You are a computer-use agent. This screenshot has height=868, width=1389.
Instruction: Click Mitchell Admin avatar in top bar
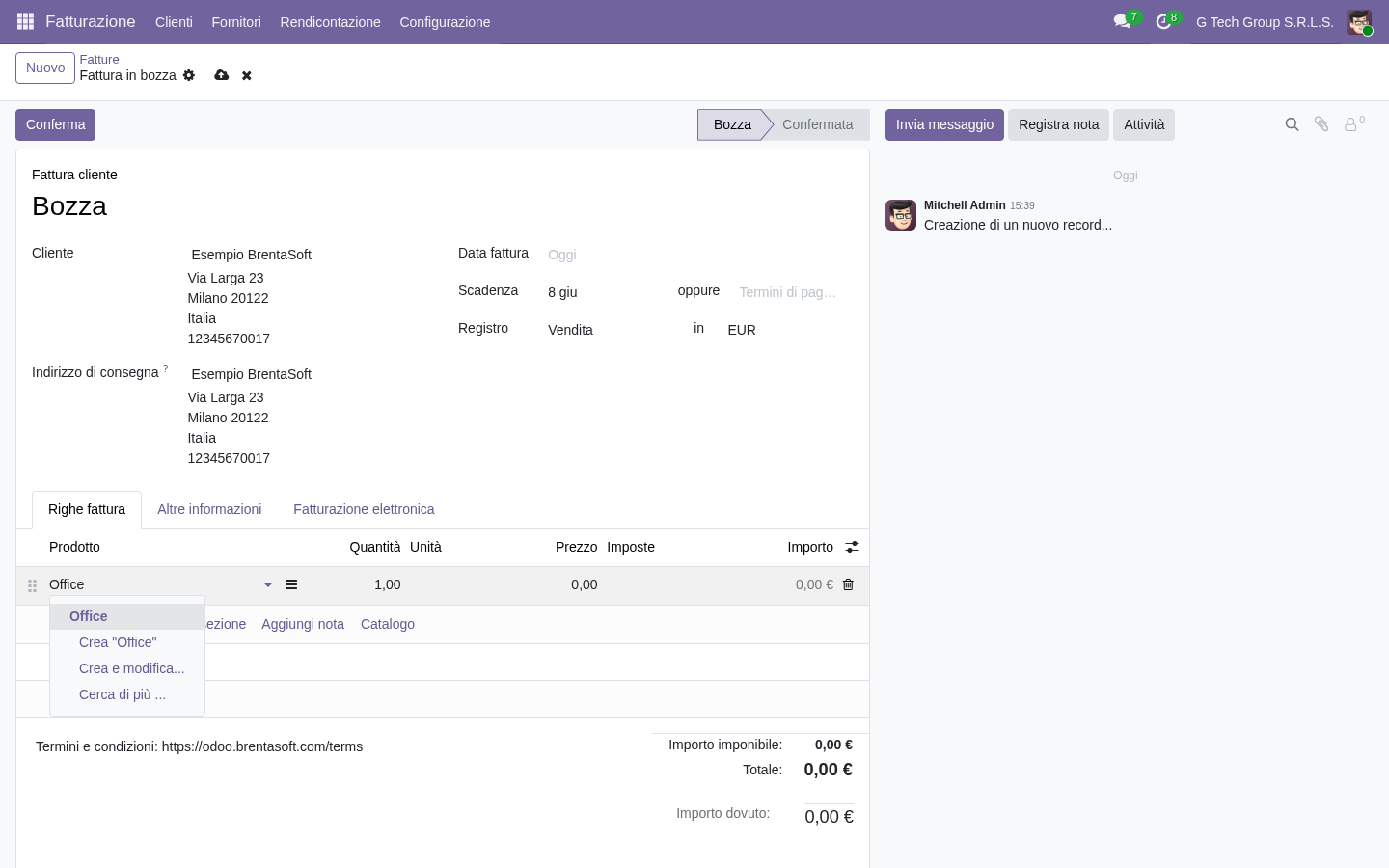[1359, 22]
